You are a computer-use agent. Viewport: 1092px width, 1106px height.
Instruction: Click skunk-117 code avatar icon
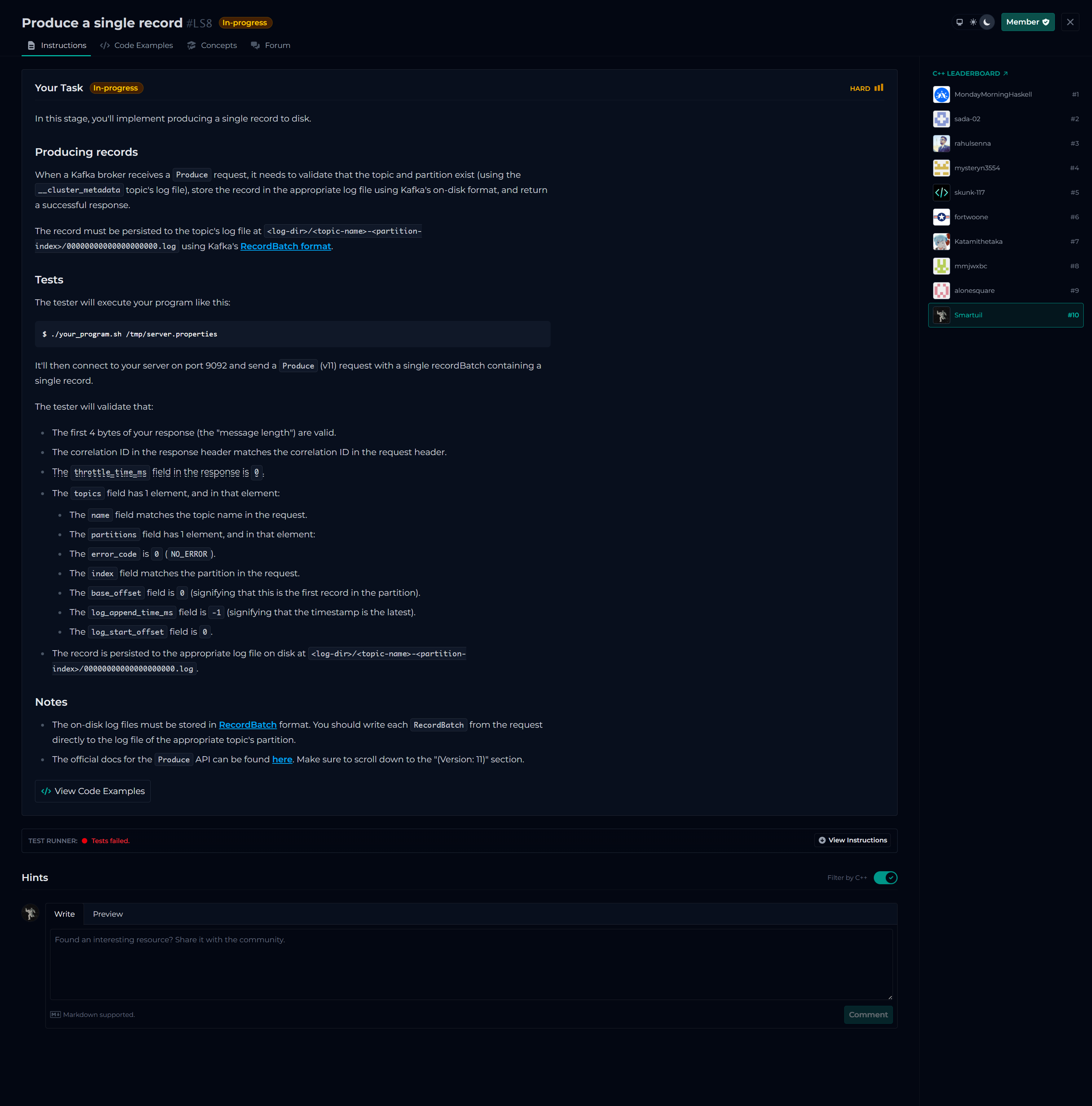pos(941,192)
